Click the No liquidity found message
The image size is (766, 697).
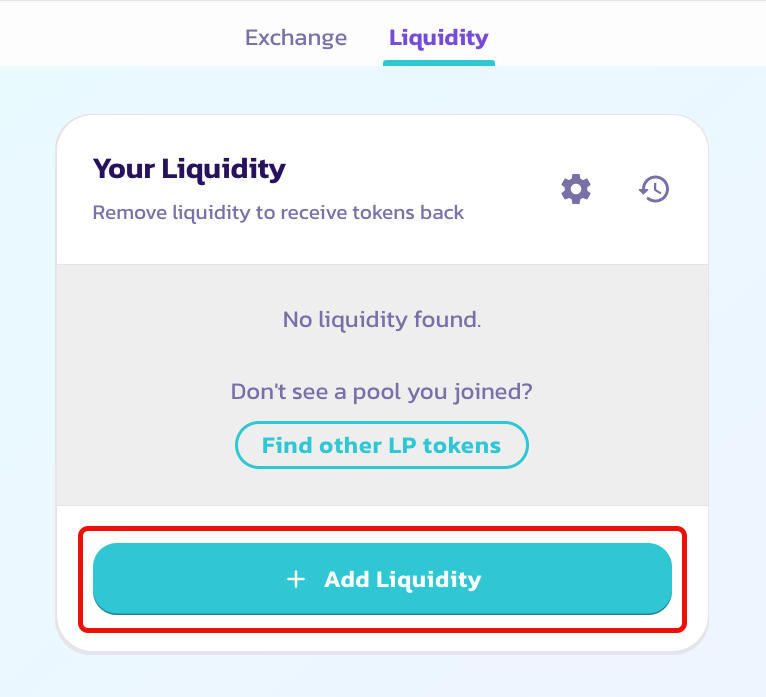click(382, 320)
